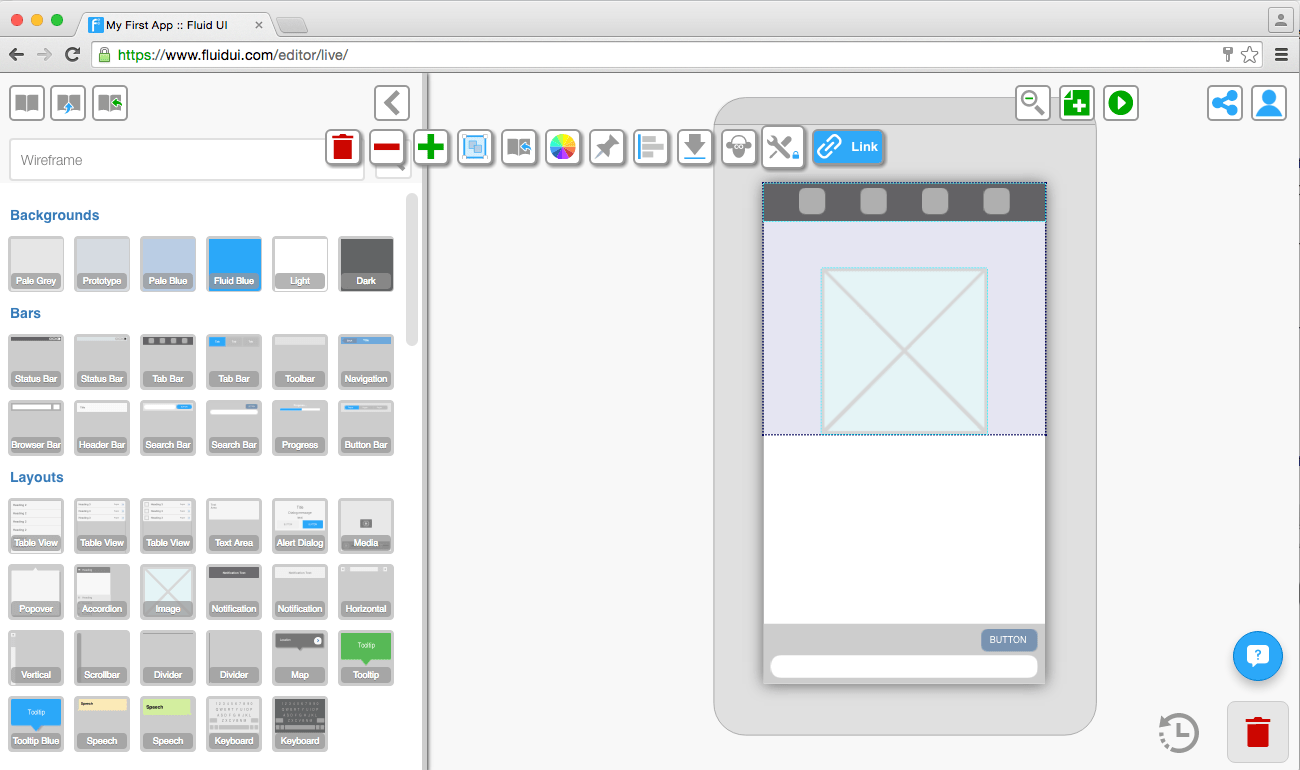Choose the Map widget
Viewport: 1300px width, 770px height.
click(x=300, y=658)
